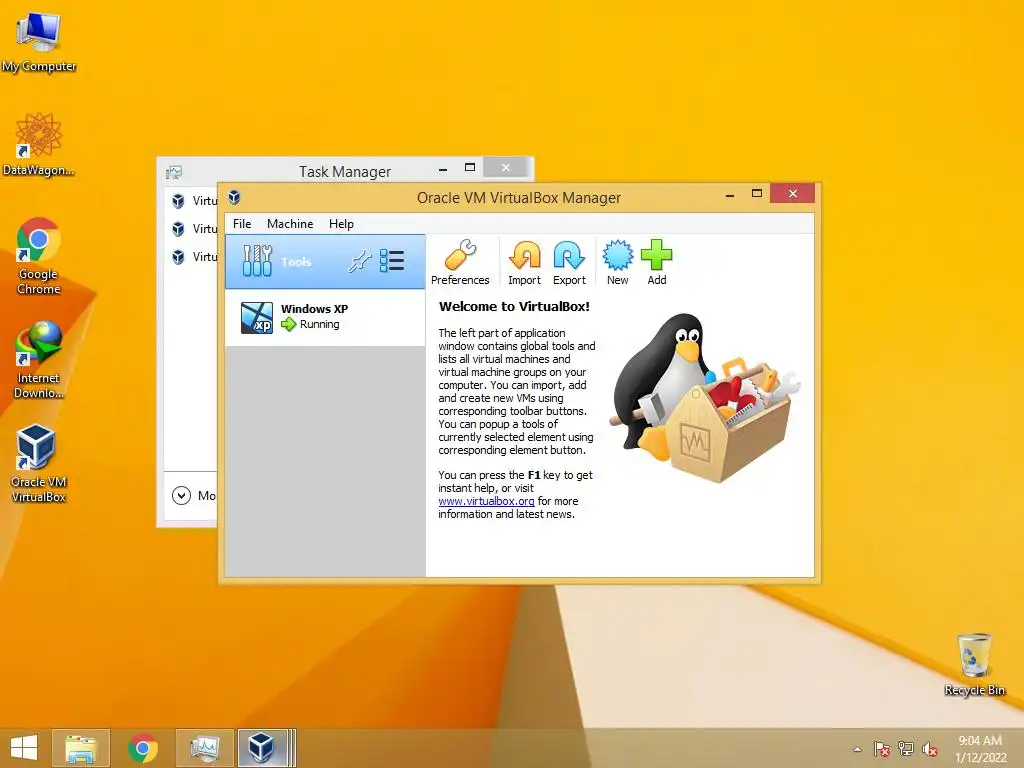Click the pin icon in Tools row
The image size is (1024, 768).
(359, 261)
